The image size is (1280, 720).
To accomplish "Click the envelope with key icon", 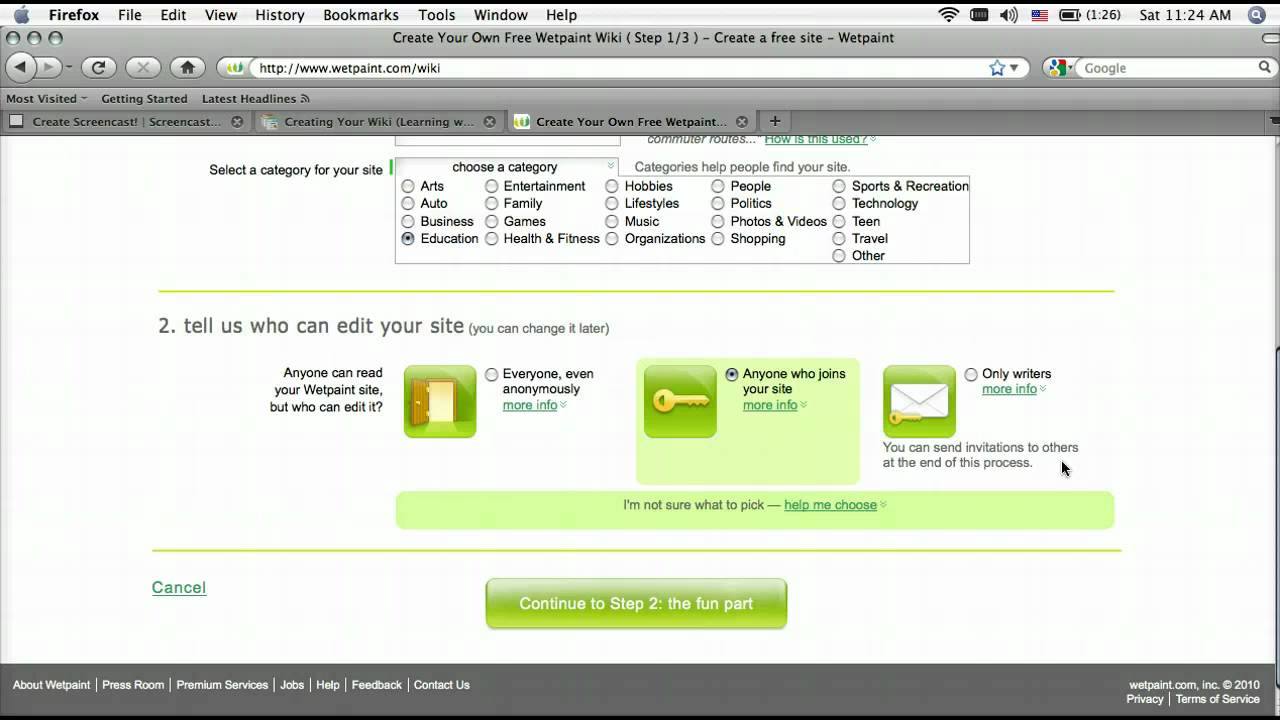I will point(919,401).
